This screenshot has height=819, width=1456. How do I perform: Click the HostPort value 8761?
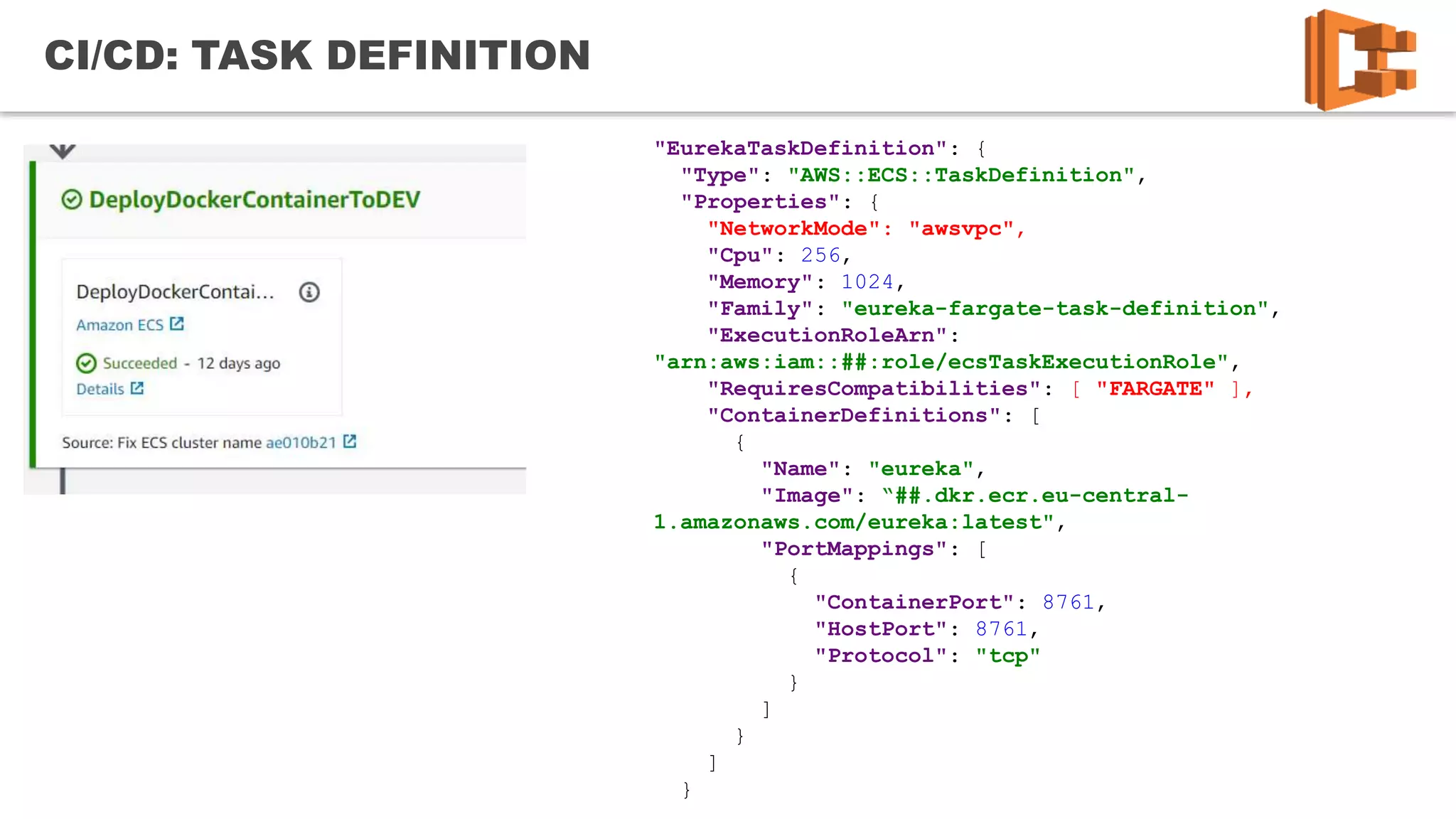pos(1001,629)
